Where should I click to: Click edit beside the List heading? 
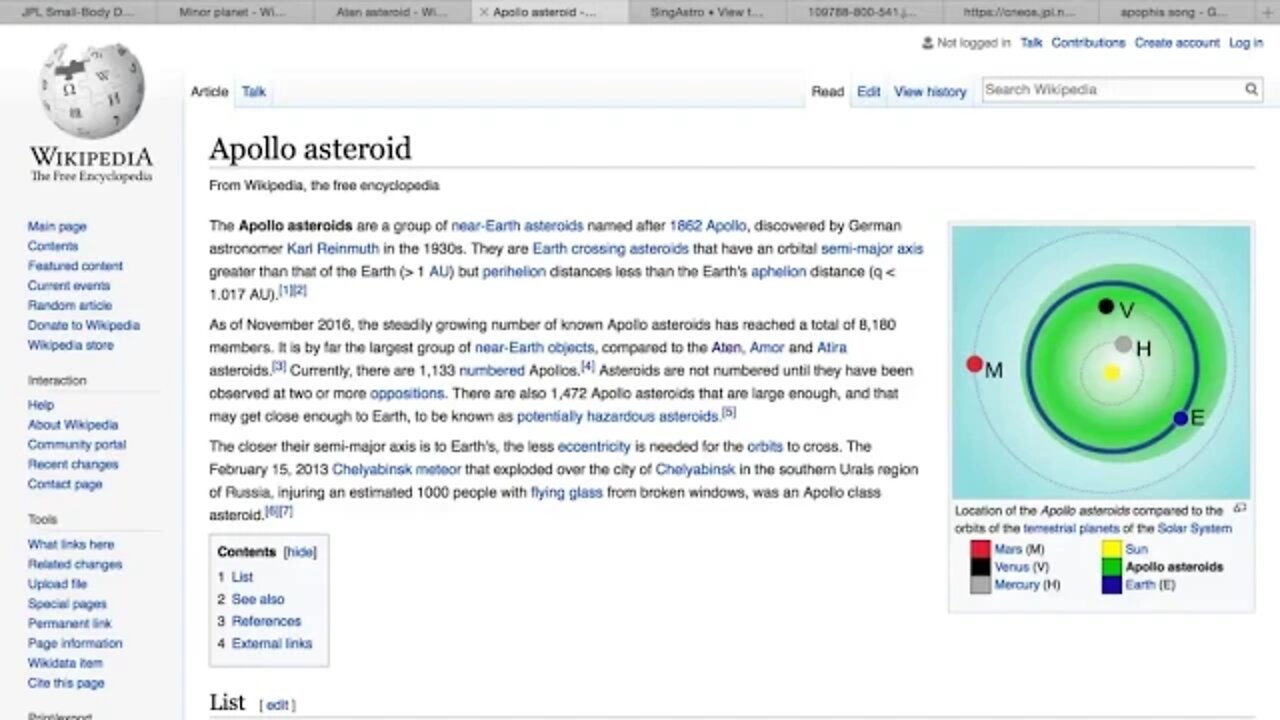pyautogui.click(x=277, y=706)
